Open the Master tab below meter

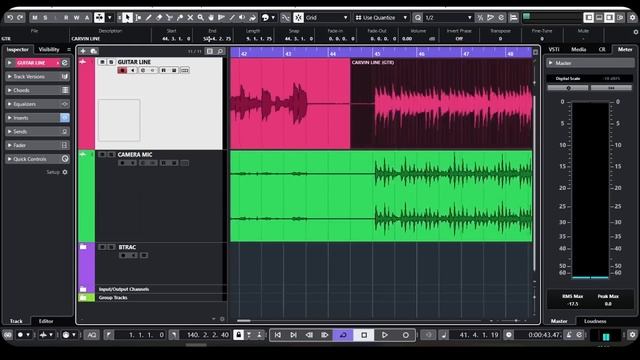559,321
